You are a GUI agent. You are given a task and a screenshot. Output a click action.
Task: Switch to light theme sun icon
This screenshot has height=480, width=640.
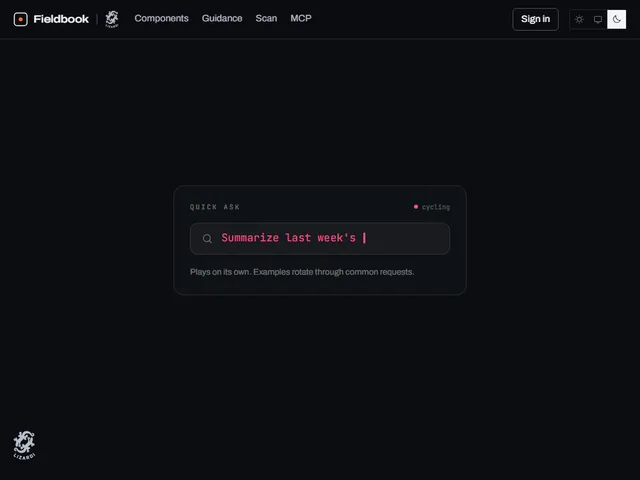pos(579,19)
